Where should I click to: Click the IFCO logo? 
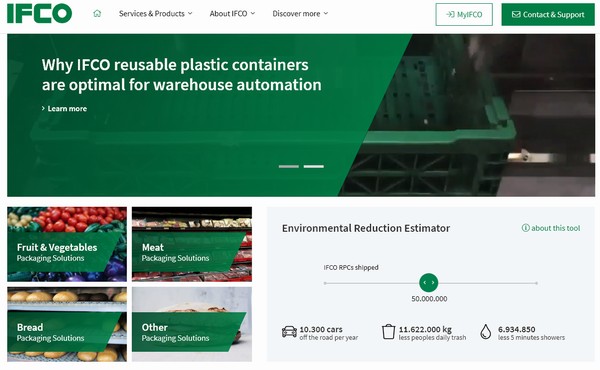[39, 13]
